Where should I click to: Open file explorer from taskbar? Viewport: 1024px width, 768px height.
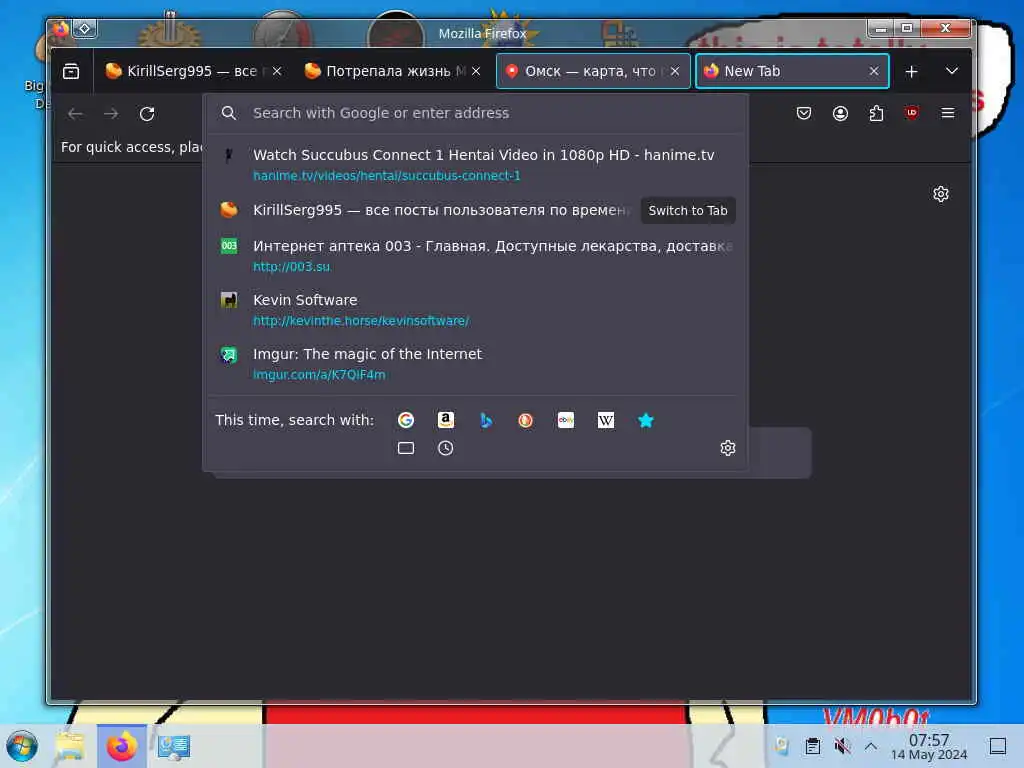tap(70, 746)
